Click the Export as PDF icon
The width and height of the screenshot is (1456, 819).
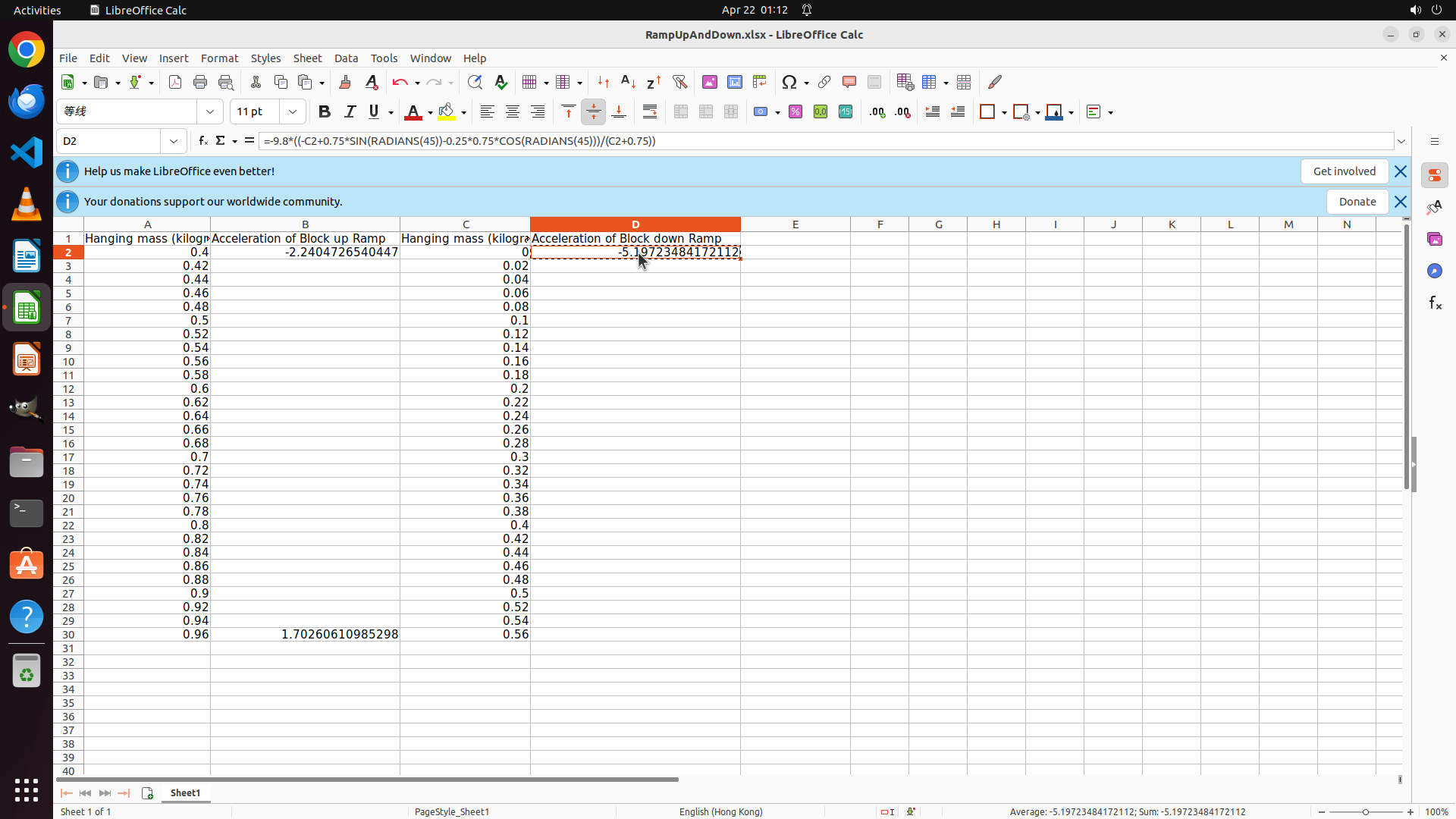point(175,83)
